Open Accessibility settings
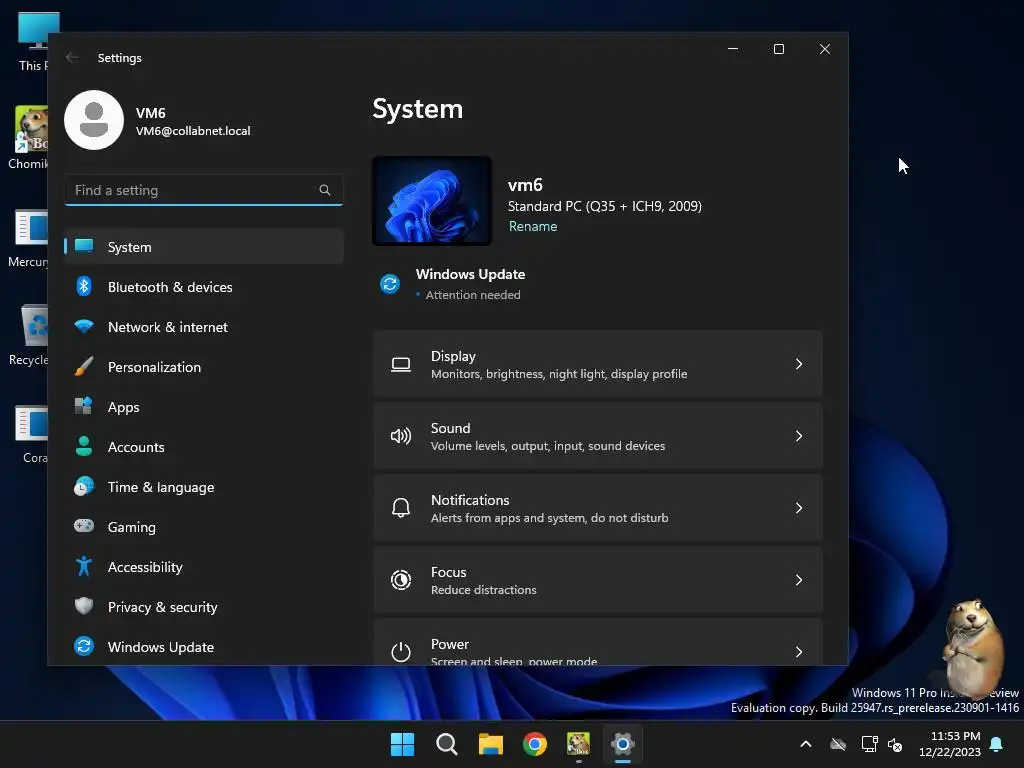1024x768 pixels. click(204, 566)
